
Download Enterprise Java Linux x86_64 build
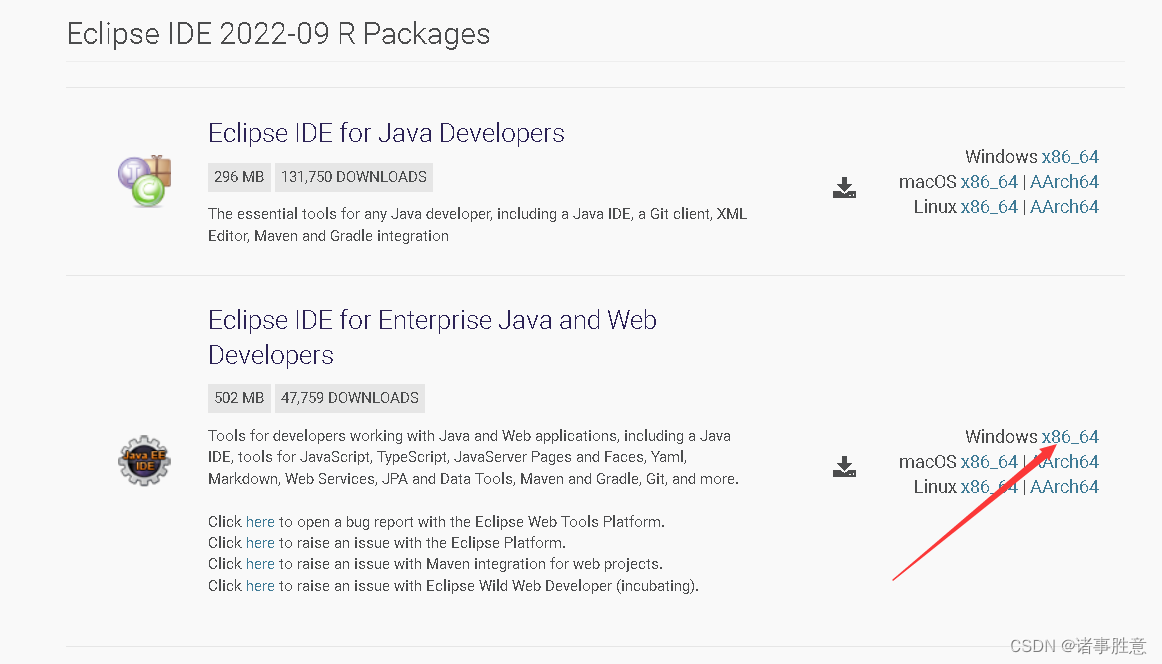point(989,488)
